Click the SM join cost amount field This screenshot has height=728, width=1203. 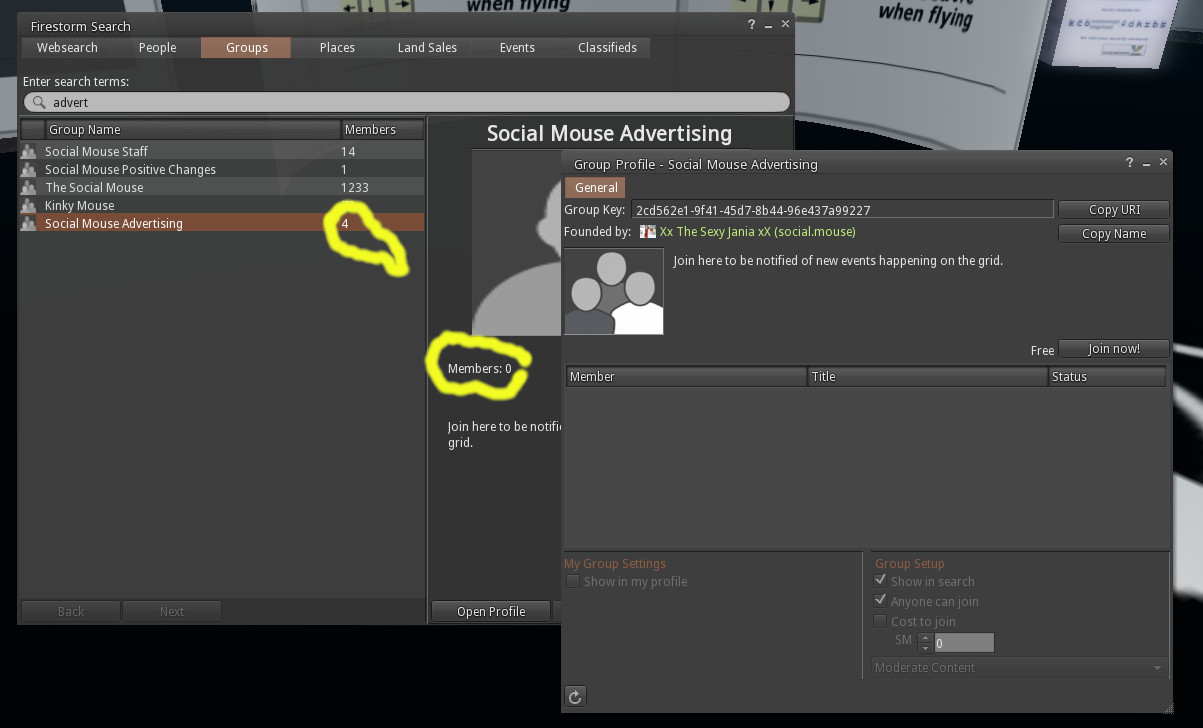point(964,643)
